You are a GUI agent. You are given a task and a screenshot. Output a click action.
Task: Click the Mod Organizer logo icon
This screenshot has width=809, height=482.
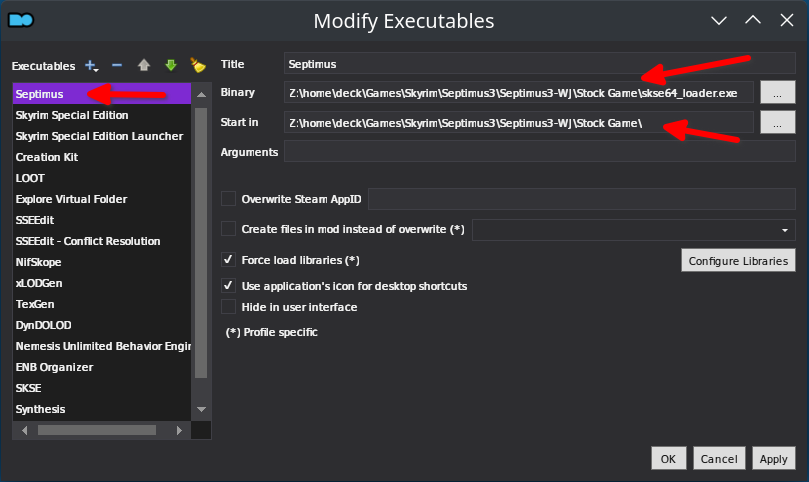point(21,20)
